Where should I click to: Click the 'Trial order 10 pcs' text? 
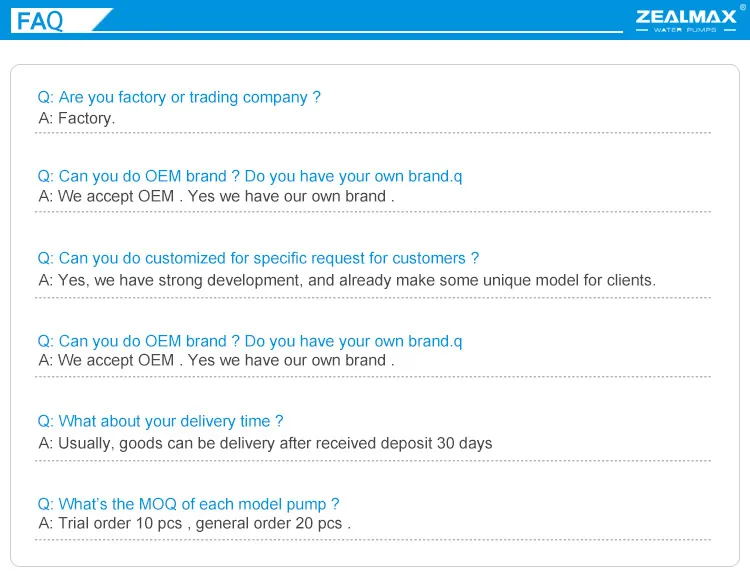pyautogui.click(x=120, y=523)
